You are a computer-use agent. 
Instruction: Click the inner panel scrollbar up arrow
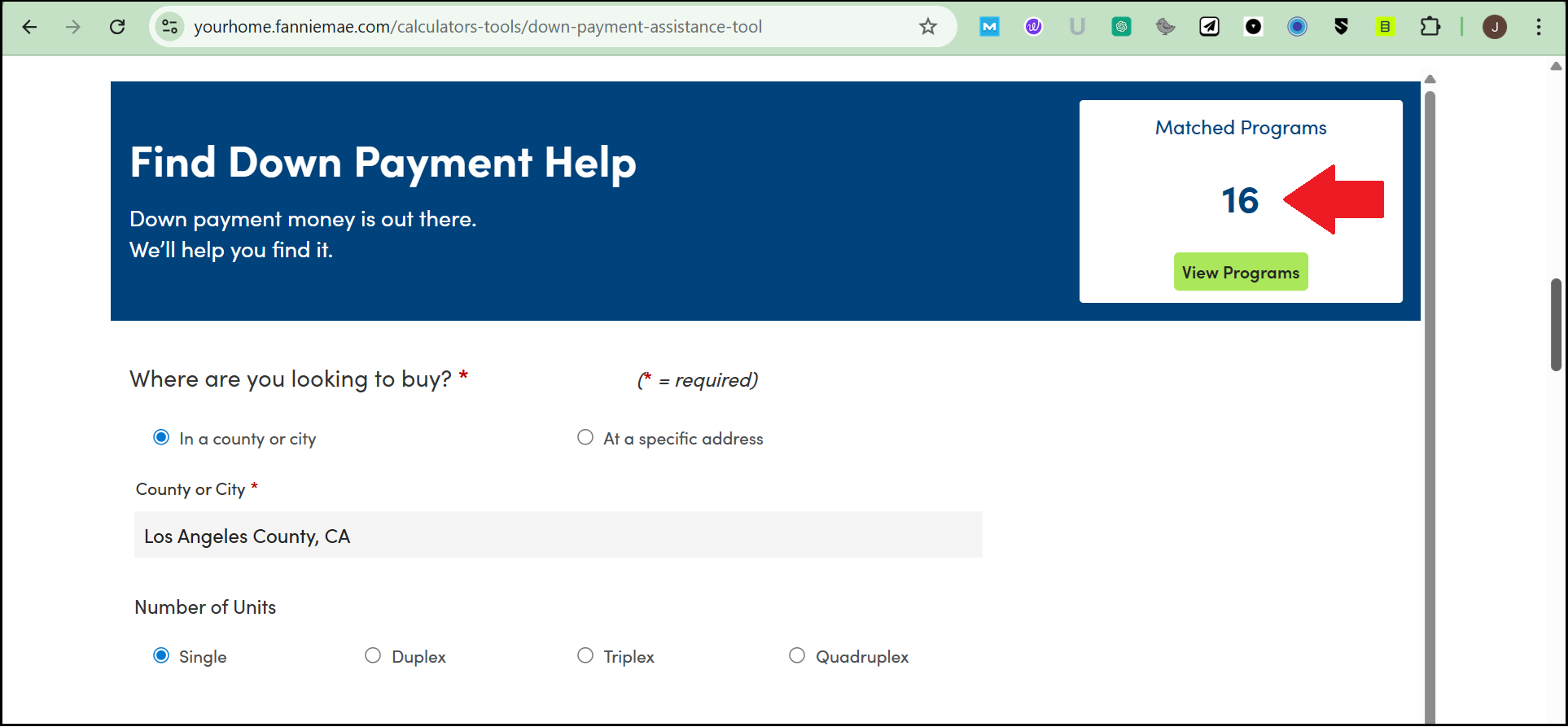tap(1430, 79)
